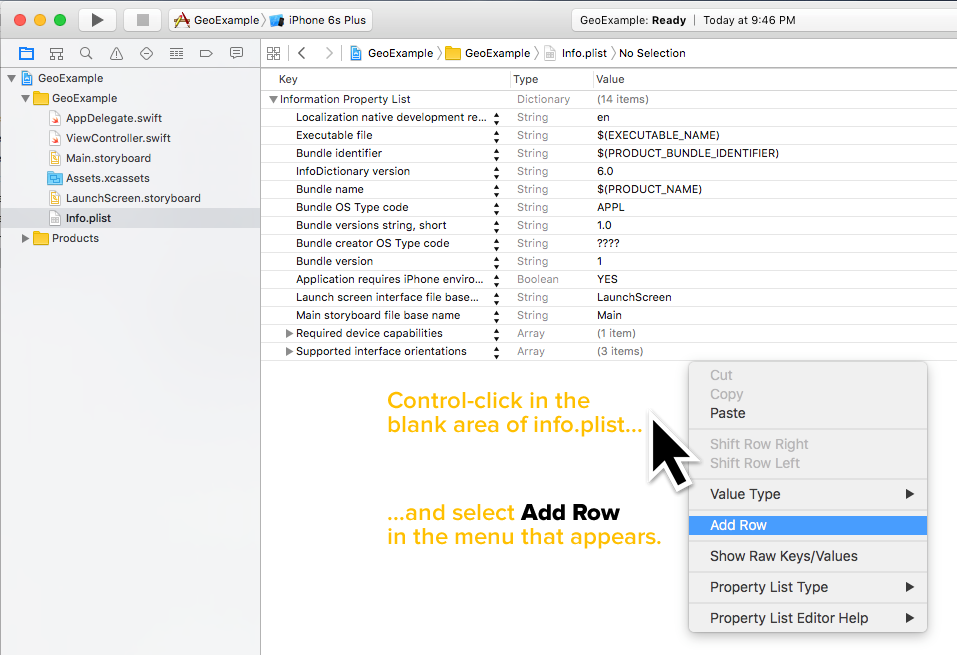Go forward with the editor forward arrow
Image resolution: width=957 pixels, height=655 pixels.
[329, 54]
